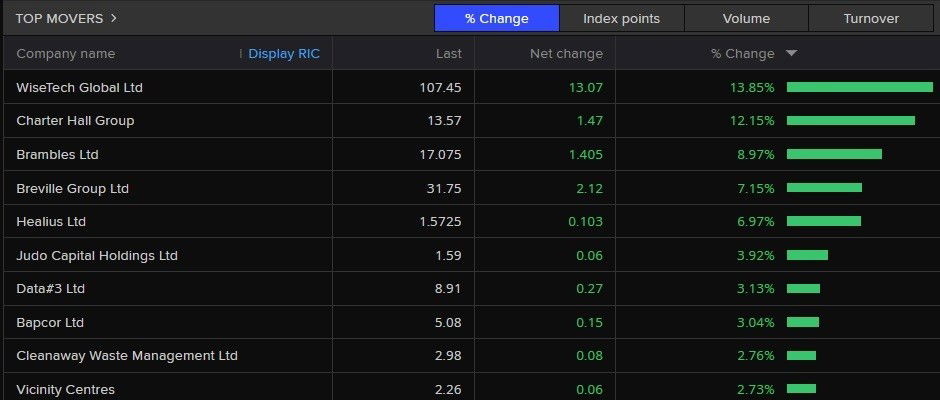Select Judo Capital Holdings Ltd
Screen dimensions: 940x400
coord(97,255)
